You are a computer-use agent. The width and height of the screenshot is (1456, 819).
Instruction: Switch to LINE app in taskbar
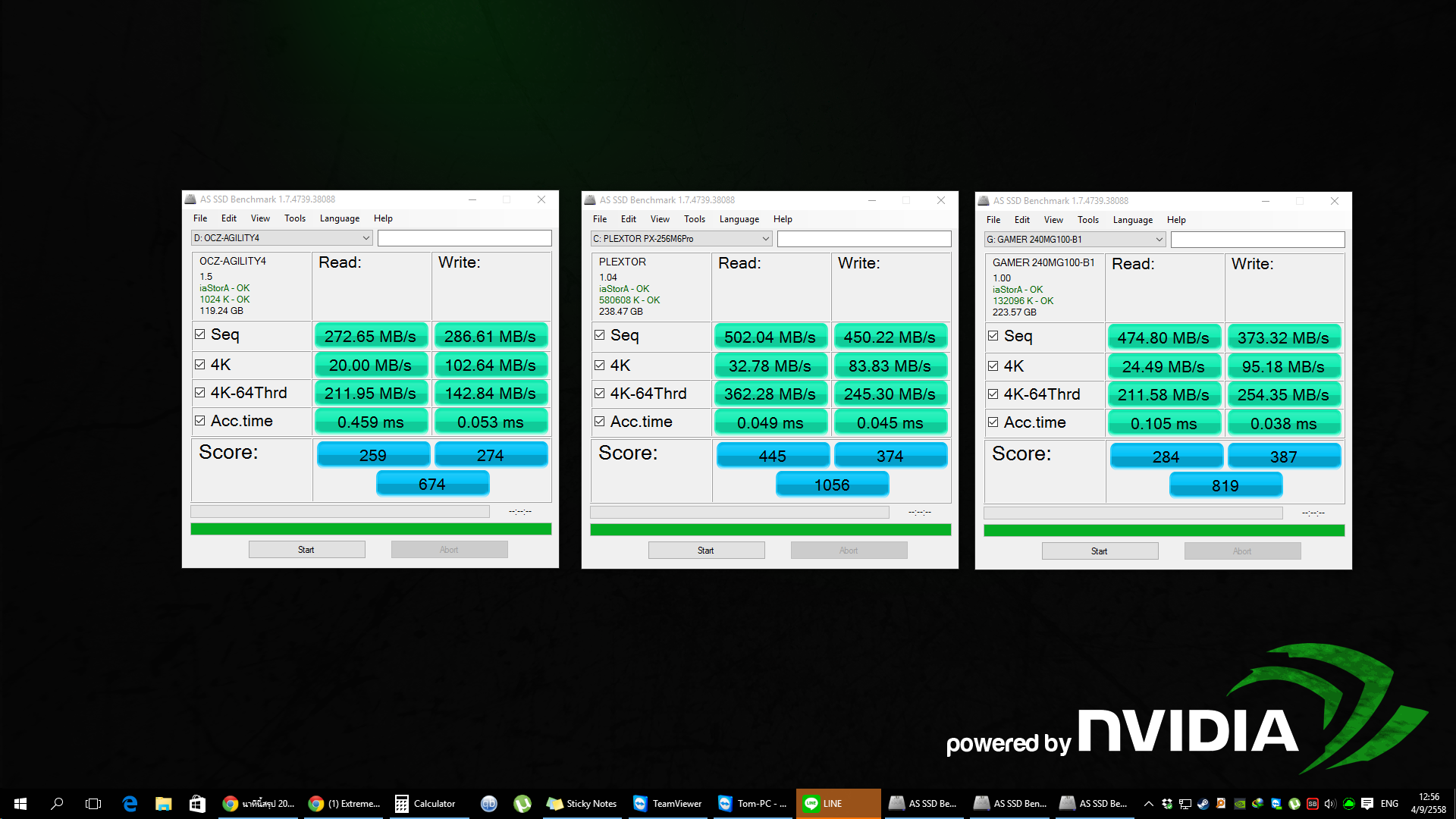pyautogui.click(x=824, y=804)
